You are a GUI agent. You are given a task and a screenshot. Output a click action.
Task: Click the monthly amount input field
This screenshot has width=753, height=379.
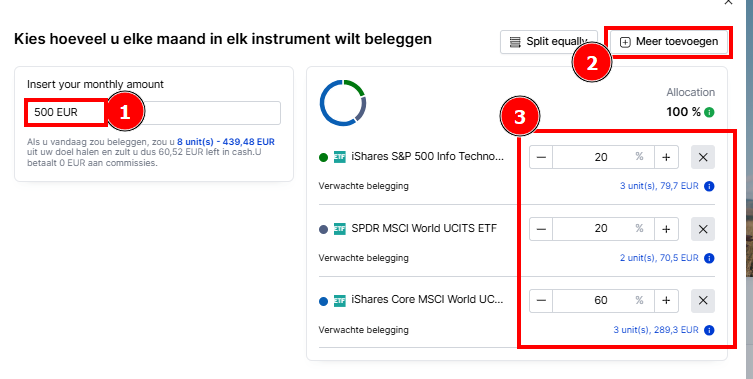[154, 113]
